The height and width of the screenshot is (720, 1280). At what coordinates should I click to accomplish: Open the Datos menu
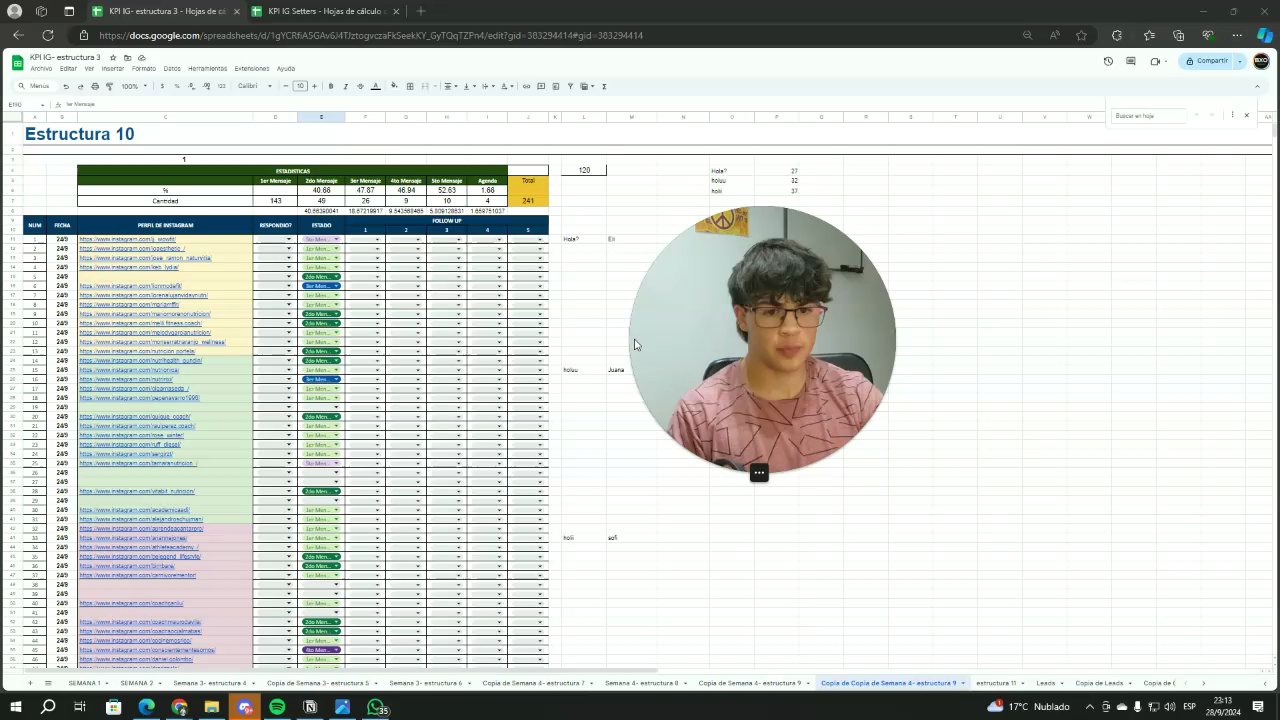pyautogui.click(x=172, y=69)
